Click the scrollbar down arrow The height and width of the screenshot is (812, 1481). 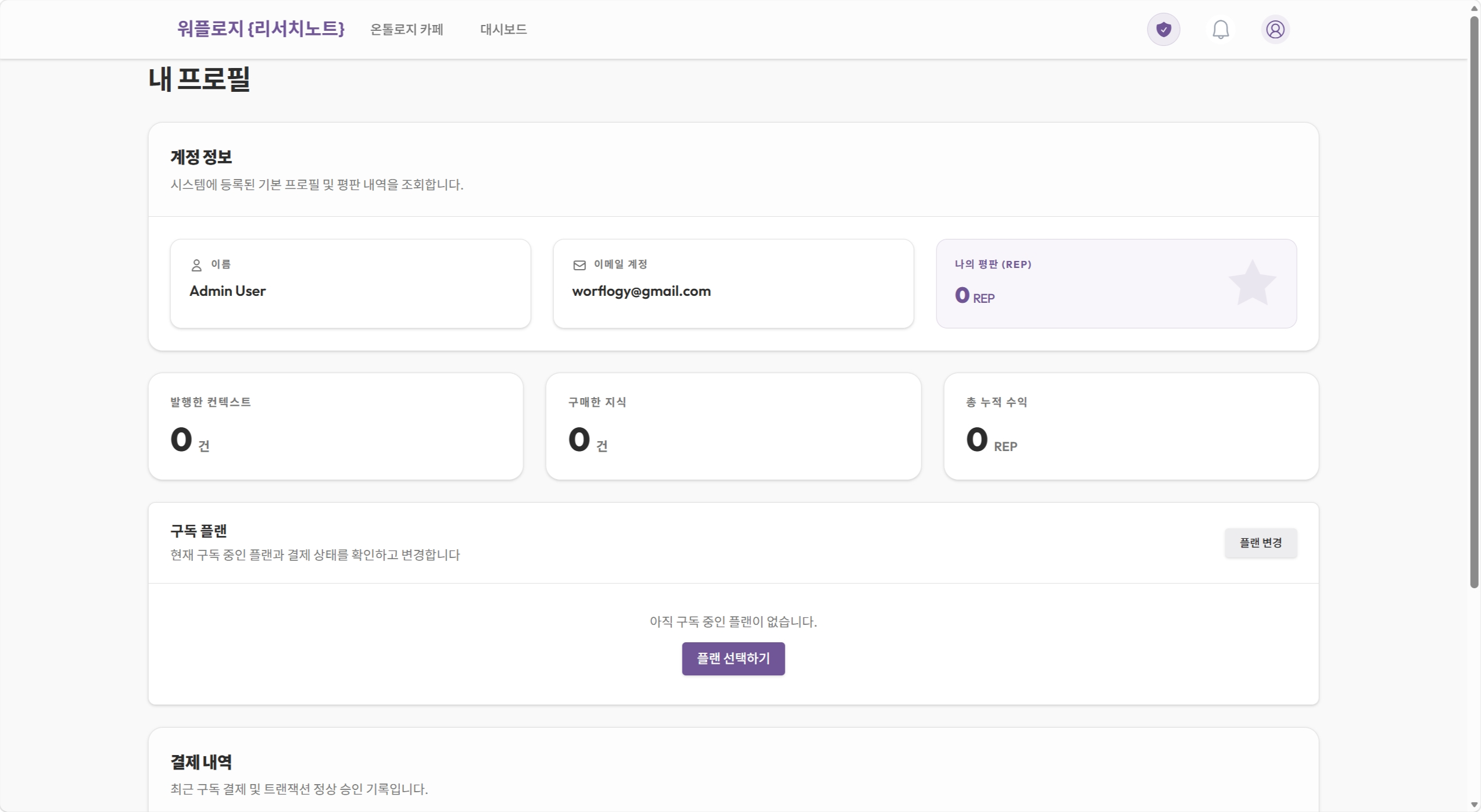pos(1474,805)
